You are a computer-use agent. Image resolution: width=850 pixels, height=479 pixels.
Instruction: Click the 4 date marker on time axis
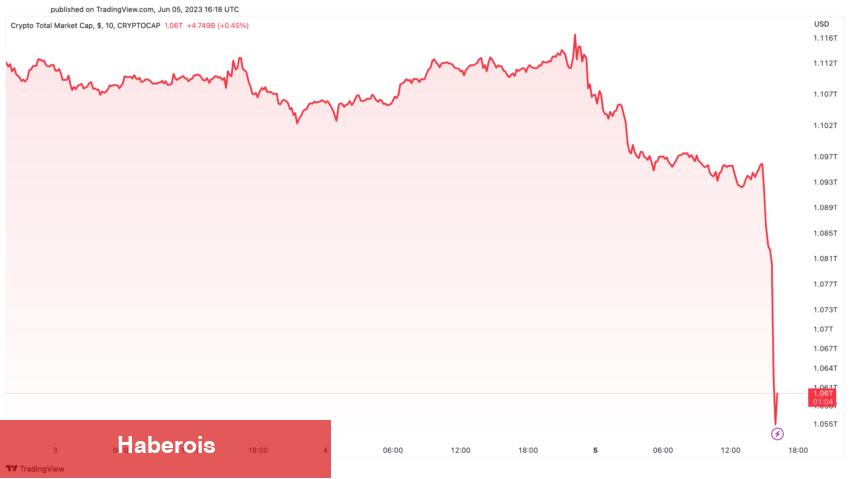click(326, 450)
